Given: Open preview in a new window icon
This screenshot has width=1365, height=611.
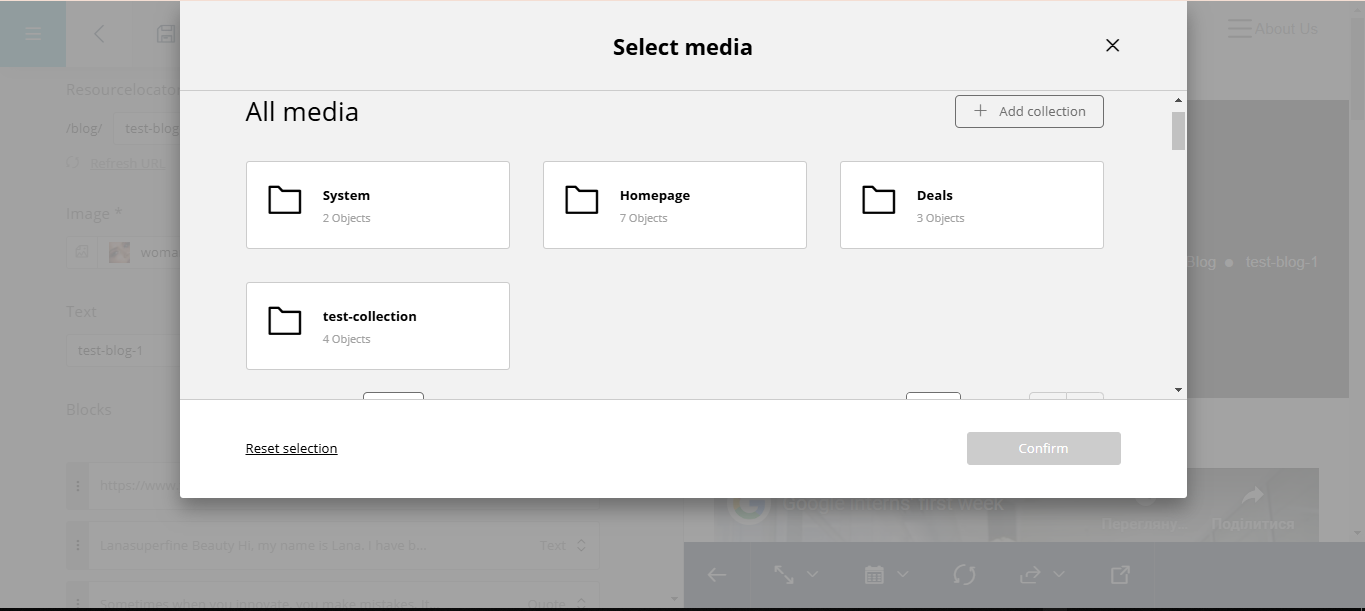Looking at the screenshot, I should [1120, 574].
